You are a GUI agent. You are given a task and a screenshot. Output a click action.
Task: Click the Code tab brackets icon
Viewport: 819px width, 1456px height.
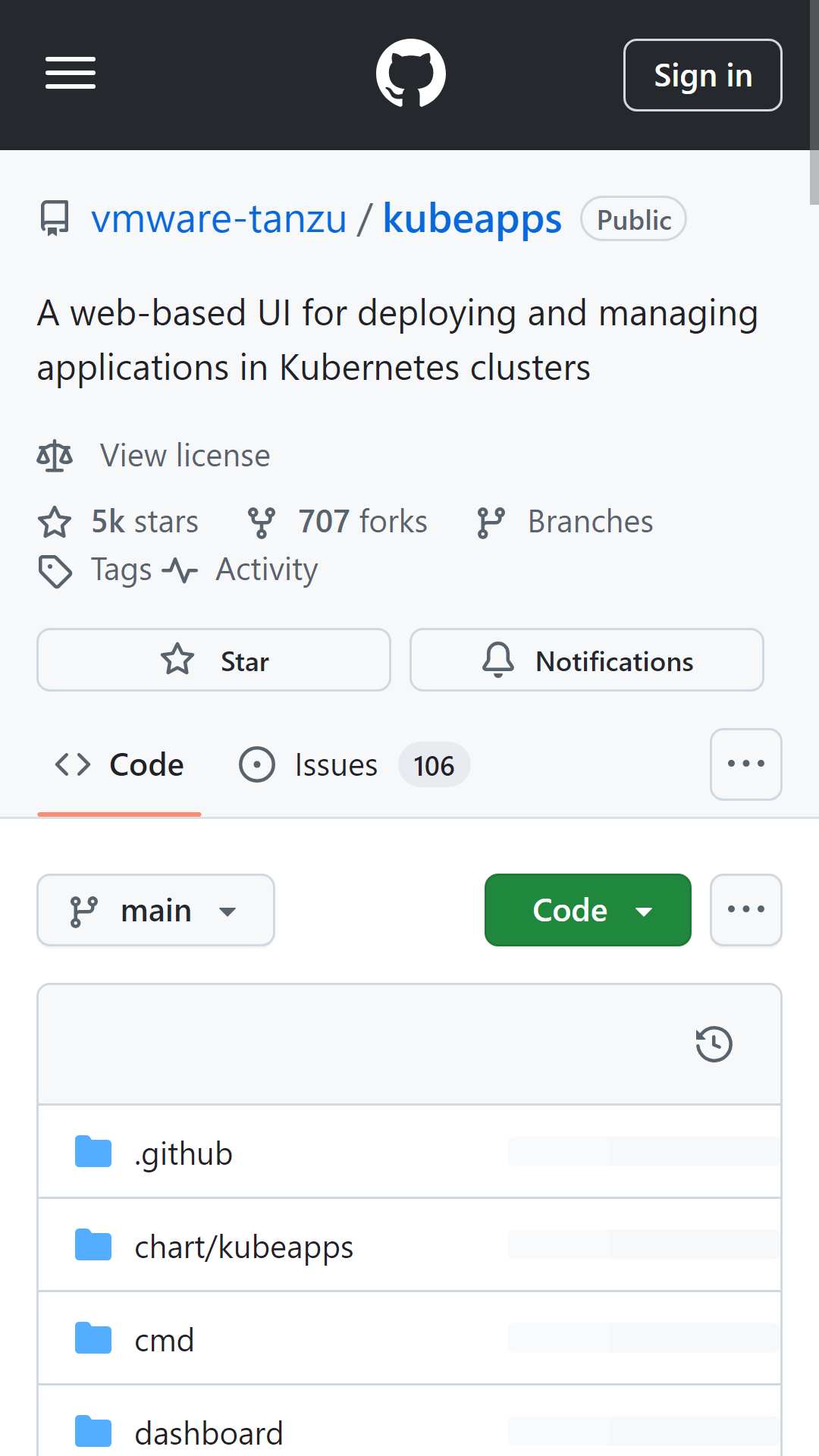tap(73, 764)
